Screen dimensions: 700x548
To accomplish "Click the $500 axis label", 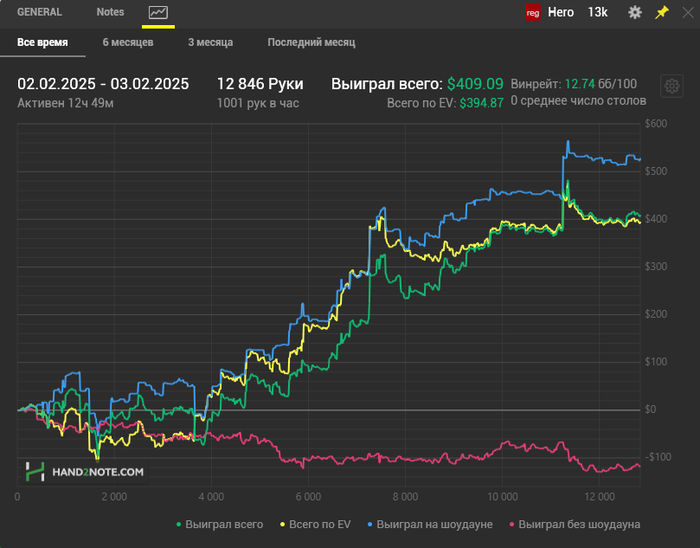I will (x=656, y=171).
